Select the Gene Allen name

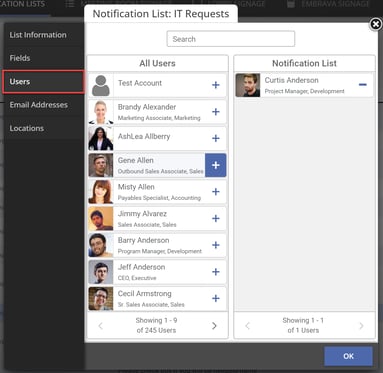coord(135,160)
